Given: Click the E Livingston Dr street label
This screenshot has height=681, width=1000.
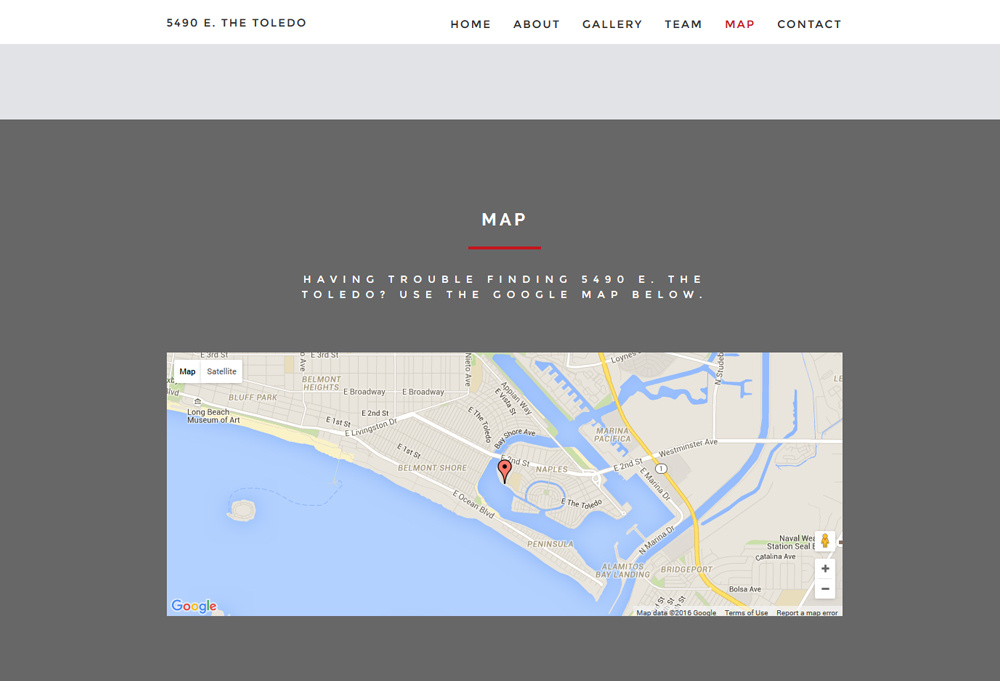Looking at the screenshot, I should [371, 428].
